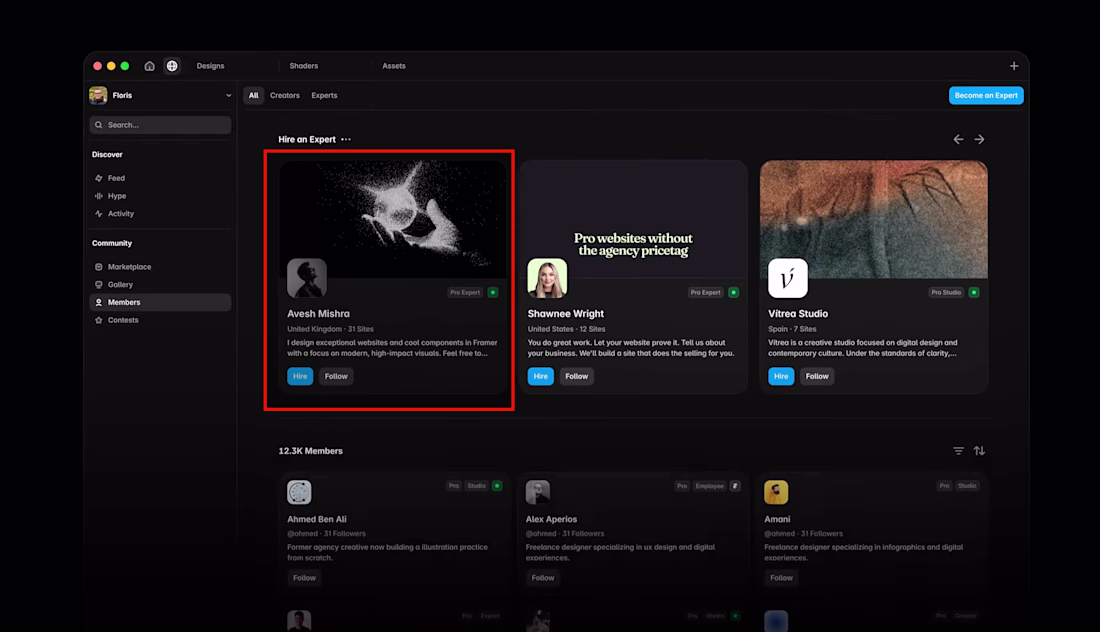Click the next arrow in expert carousel
The height and width of the screenshot is (632, 1100).
click(979, 140)
